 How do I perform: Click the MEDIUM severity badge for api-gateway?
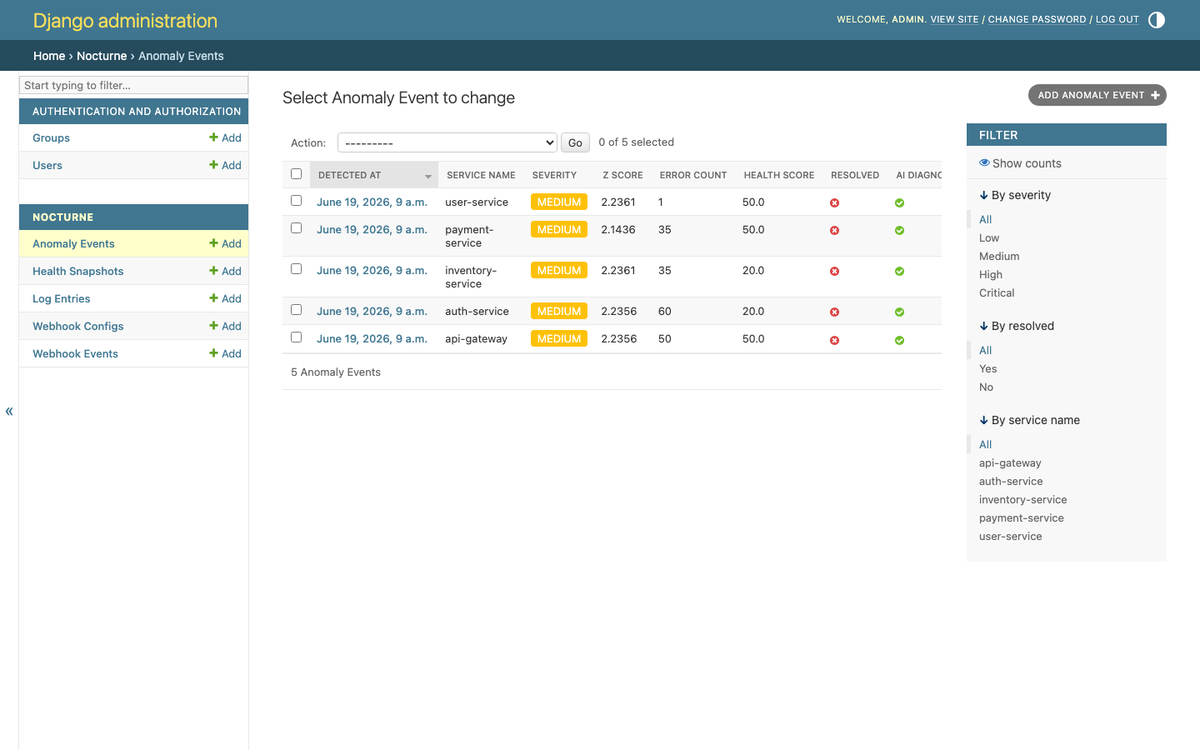559,339
